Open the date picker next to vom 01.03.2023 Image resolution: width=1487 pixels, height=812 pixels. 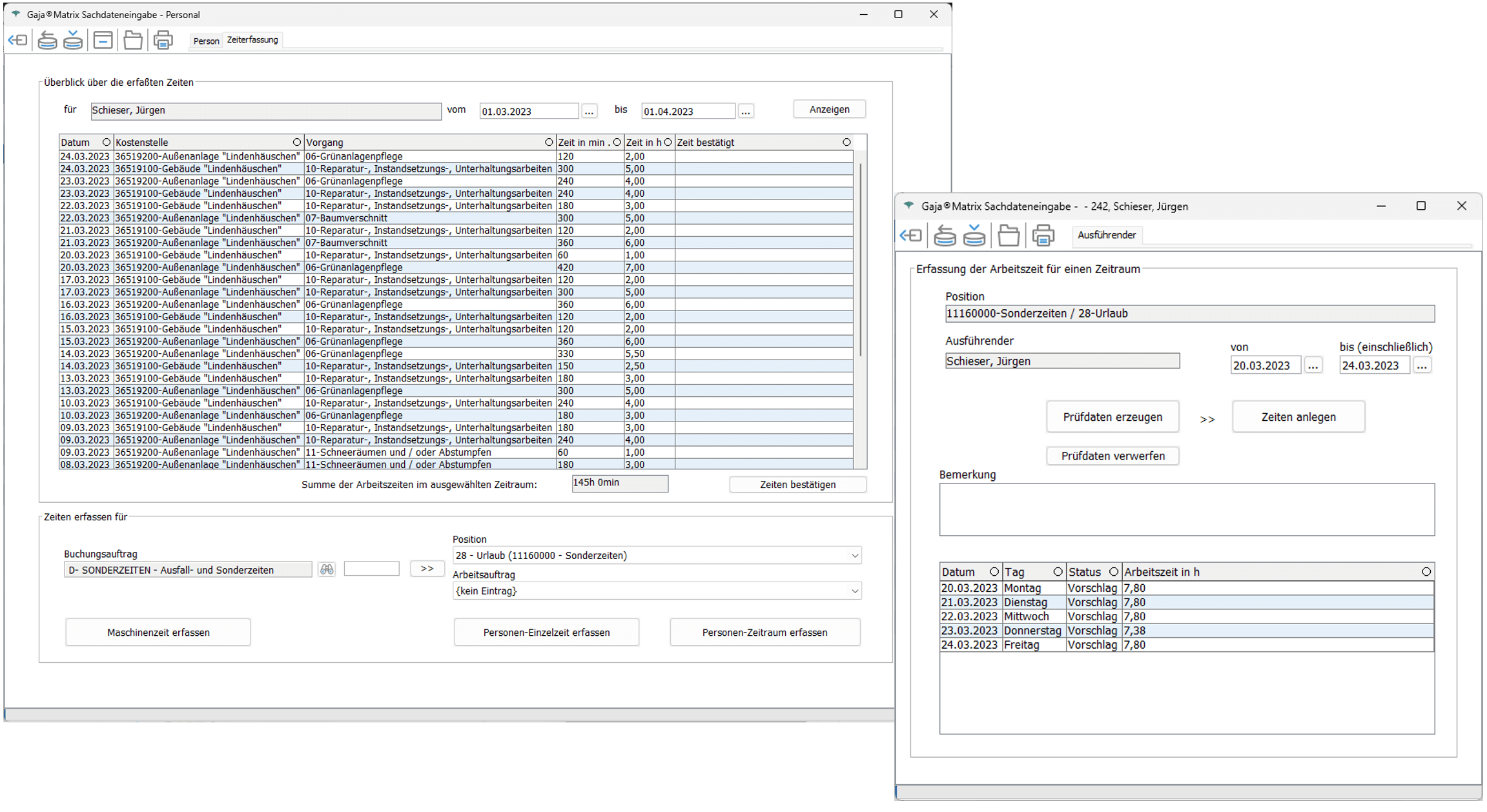click(x=589, y=111)
